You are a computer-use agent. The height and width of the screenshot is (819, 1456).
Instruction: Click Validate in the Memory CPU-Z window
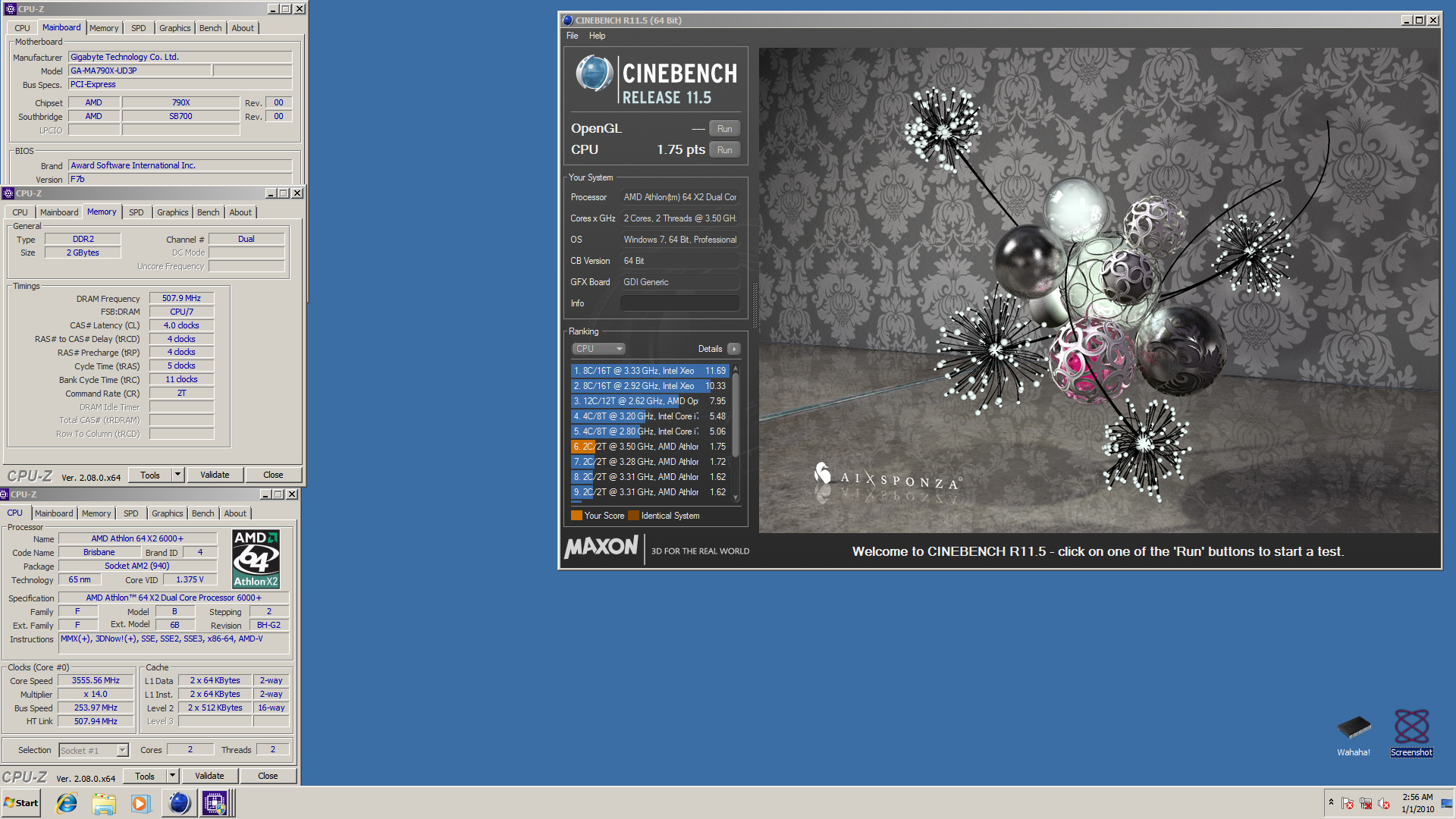click(215, 475)
